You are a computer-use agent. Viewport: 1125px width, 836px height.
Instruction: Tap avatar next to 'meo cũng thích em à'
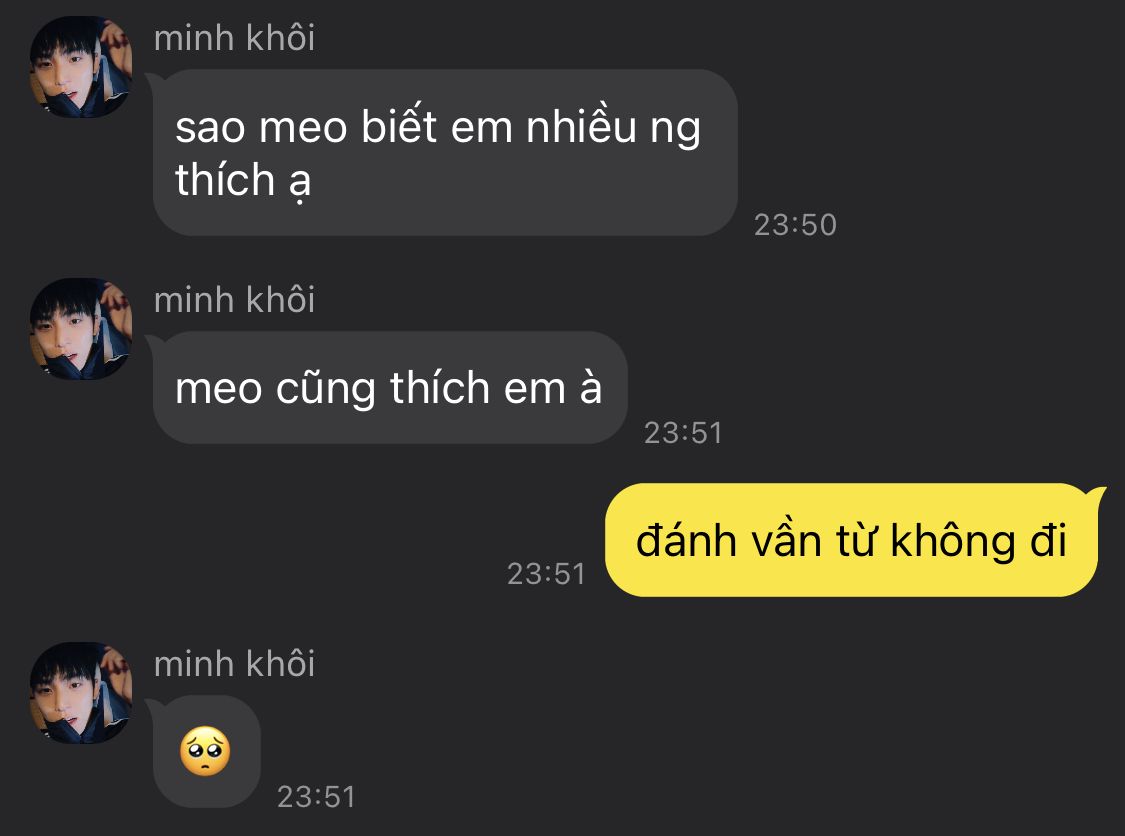pos(80,329)
